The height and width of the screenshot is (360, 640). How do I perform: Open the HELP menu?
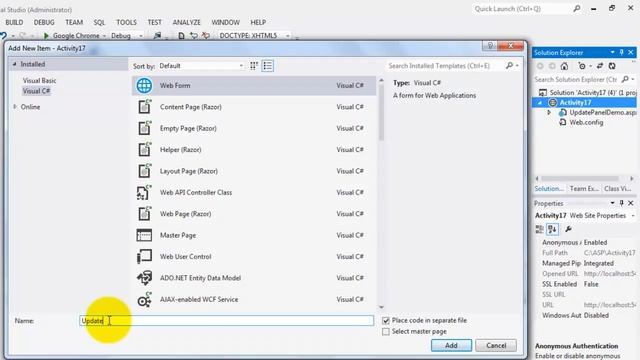pyautogui.click(x=258, y=22)
